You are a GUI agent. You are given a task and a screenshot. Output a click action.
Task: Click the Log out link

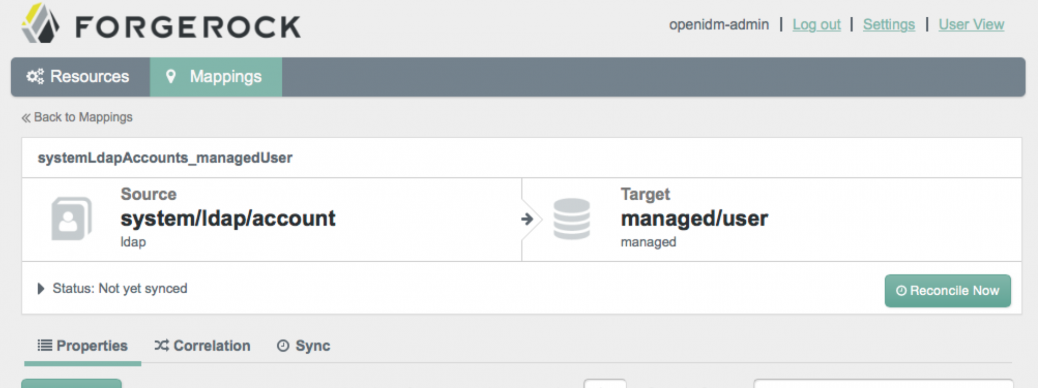coord(816,24)
